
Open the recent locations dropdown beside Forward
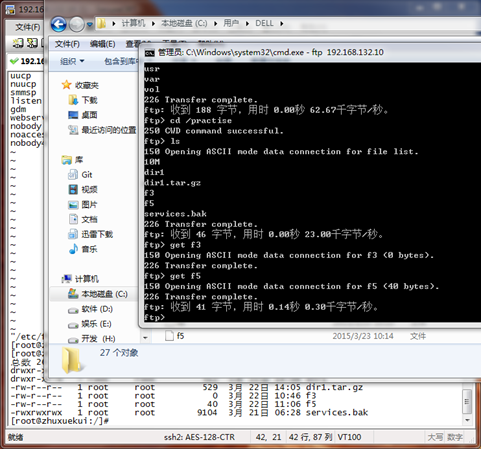(90, 24)
